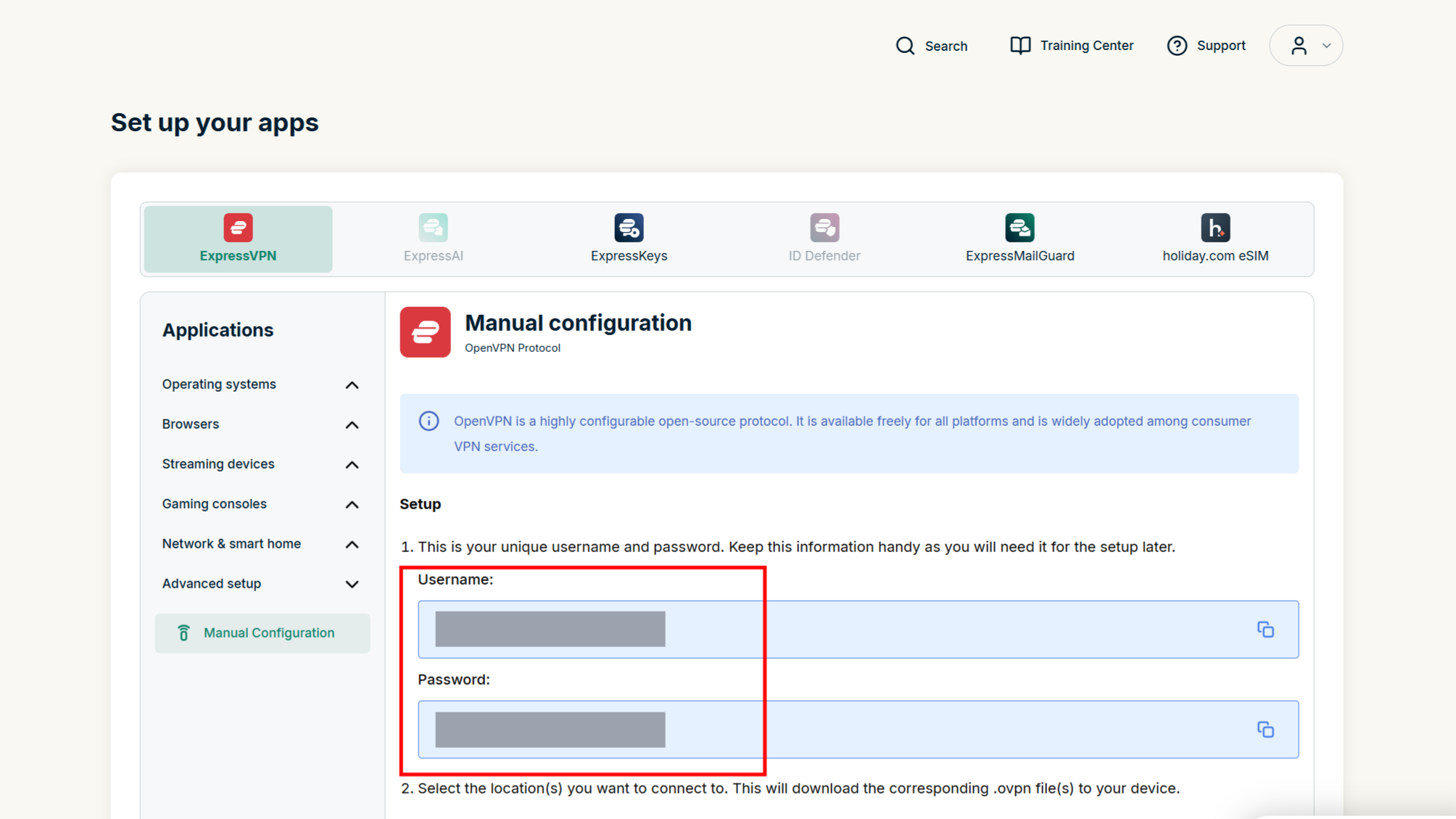Expand the Operating systems section chevron

pos(352,384)
